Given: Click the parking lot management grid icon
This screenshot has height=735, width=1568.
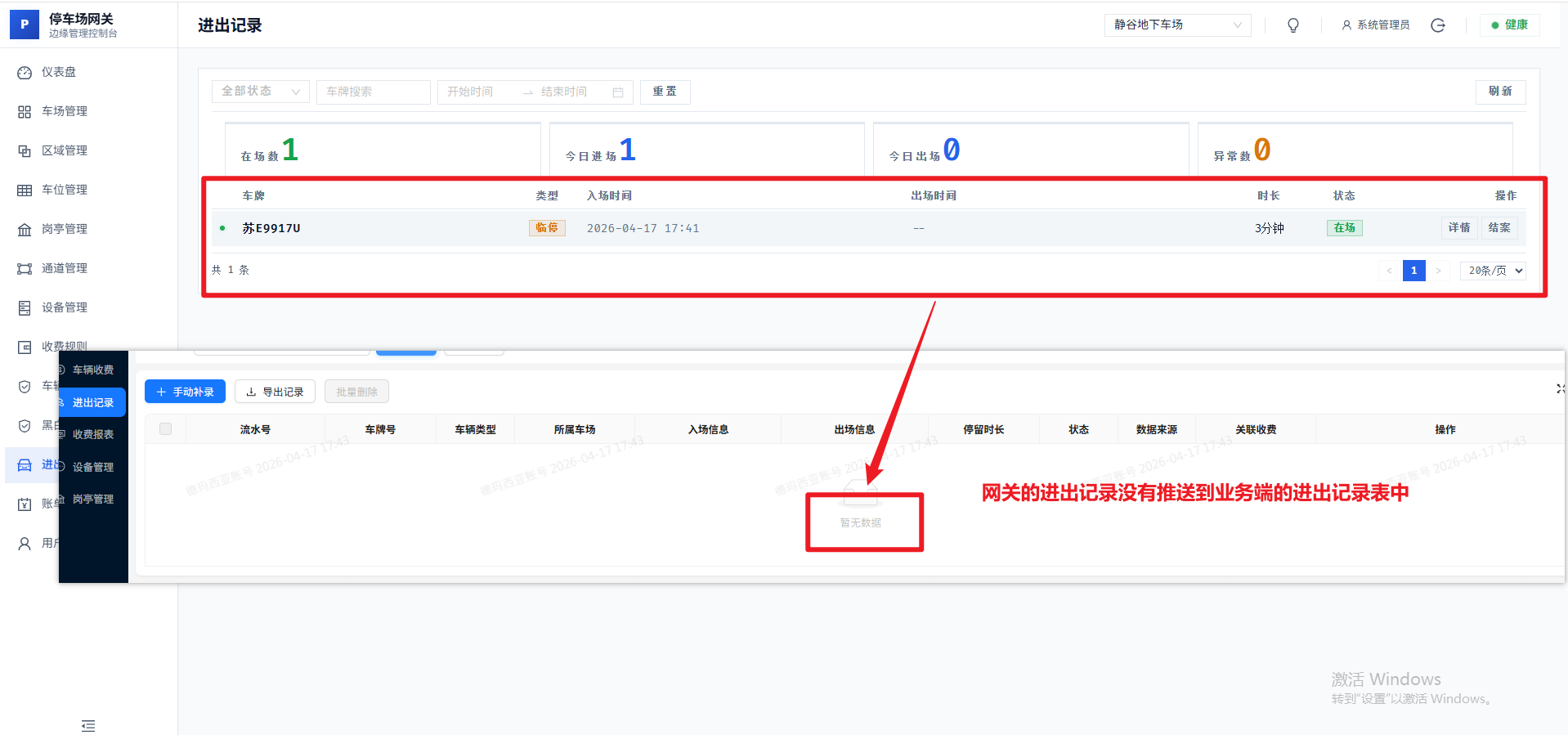Looking at the screenshot, I should pyautogui.click(x=25, y=112).
